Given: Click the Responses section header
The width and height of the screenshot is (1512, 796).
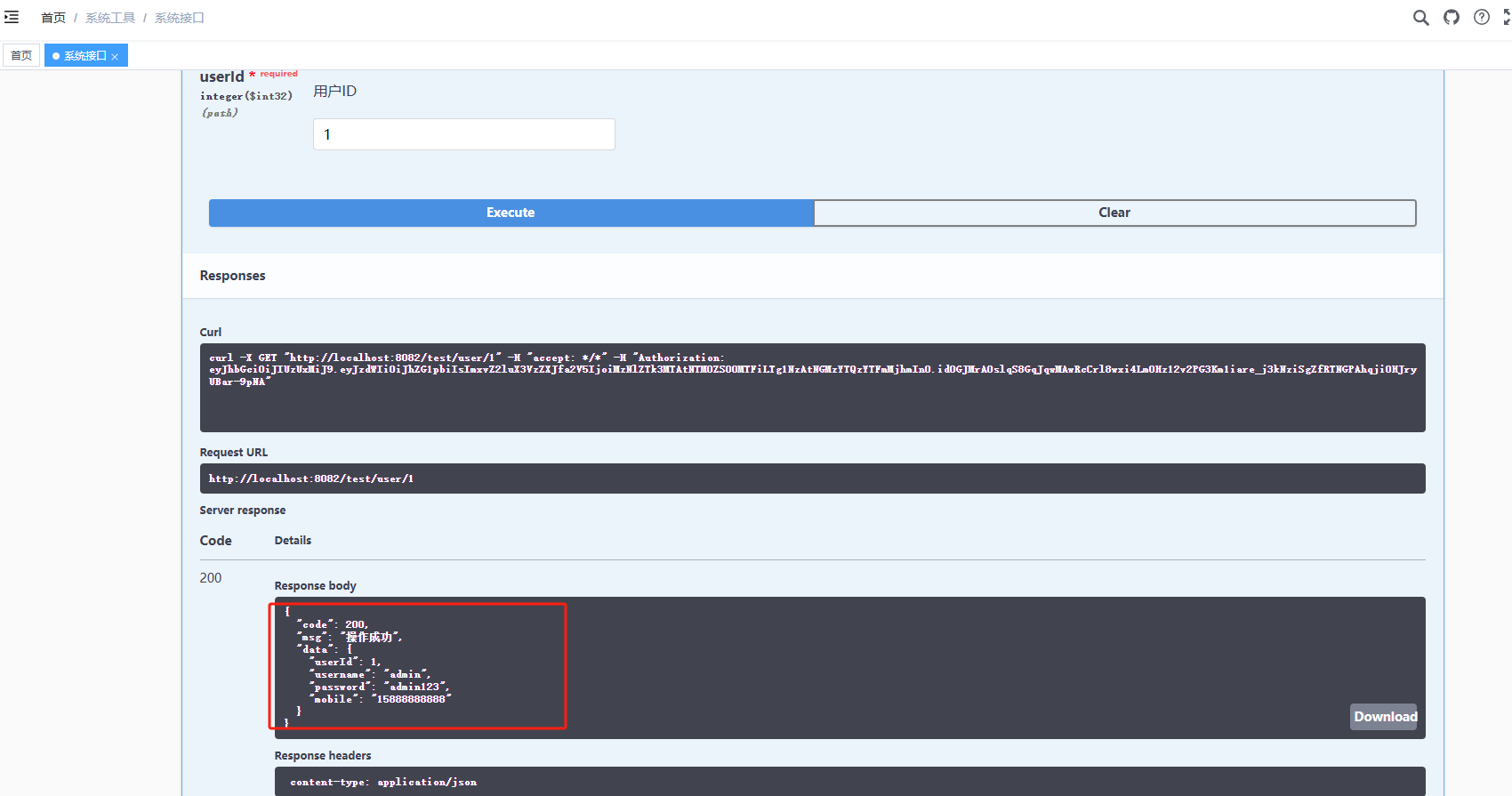Looking at the screenshot, I should pos(232,276).
